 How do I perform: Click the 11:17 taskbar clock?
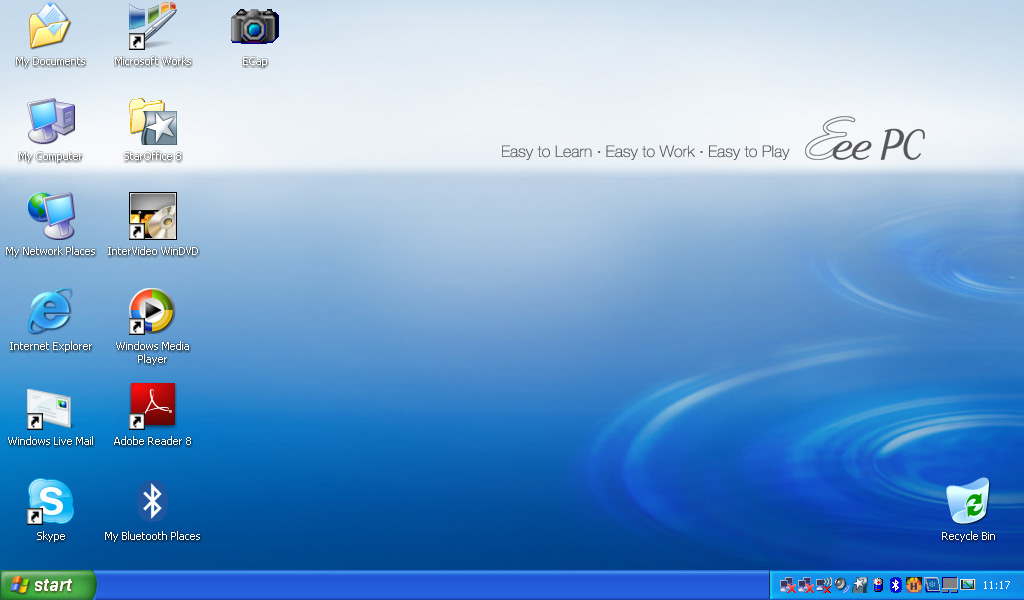997,585
